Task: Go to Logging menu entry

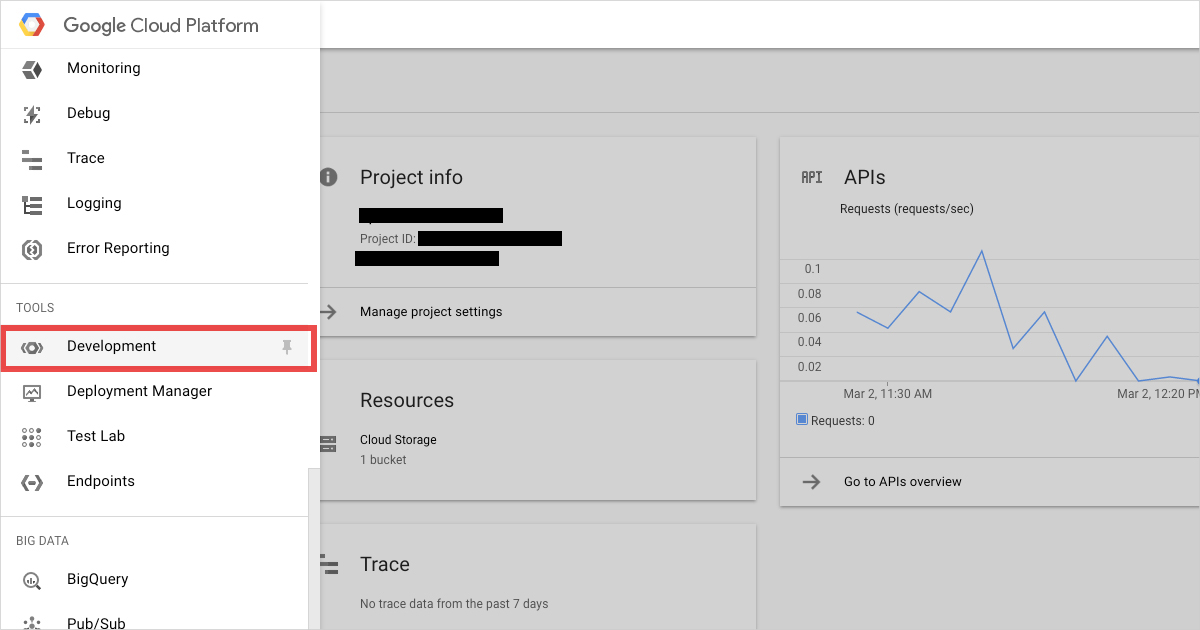Action: tap(94, 204)
